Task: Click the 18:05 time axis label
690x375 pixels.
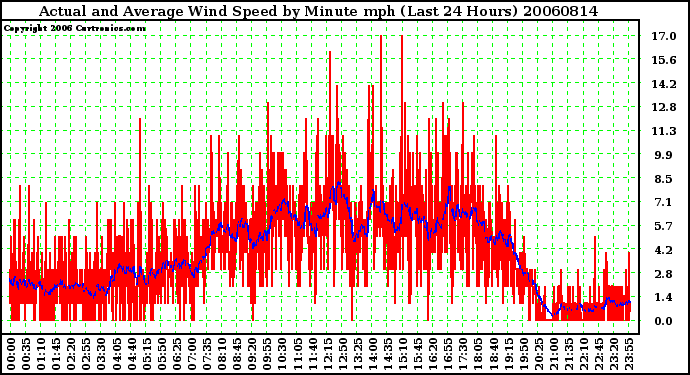Action: click(x=478, y=354)
